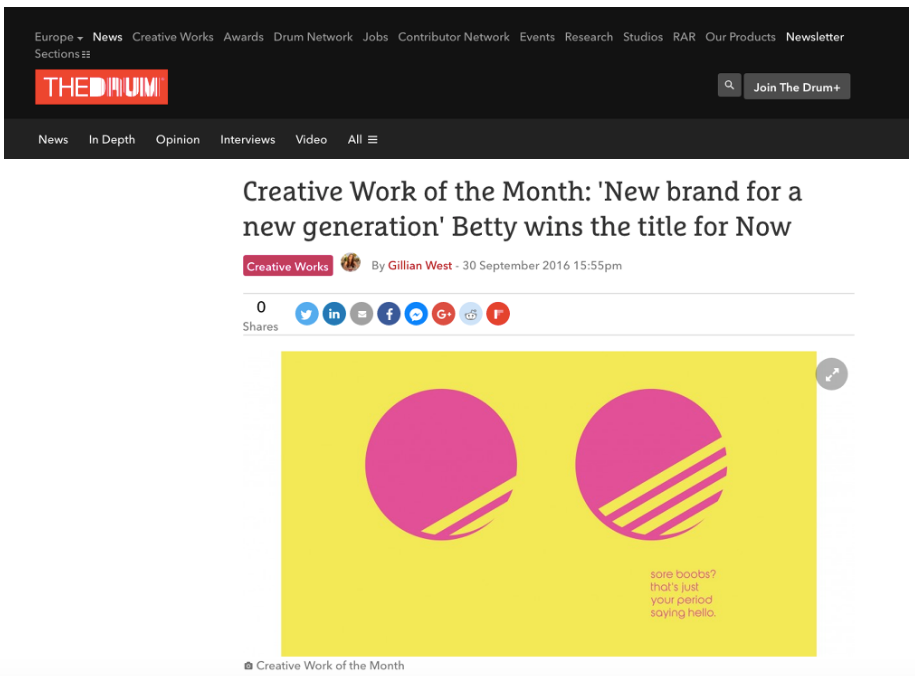Image resolution: width=915 pixels, height=676 pixels.
Task: Open the All categories menu
Action: (362, 140)
